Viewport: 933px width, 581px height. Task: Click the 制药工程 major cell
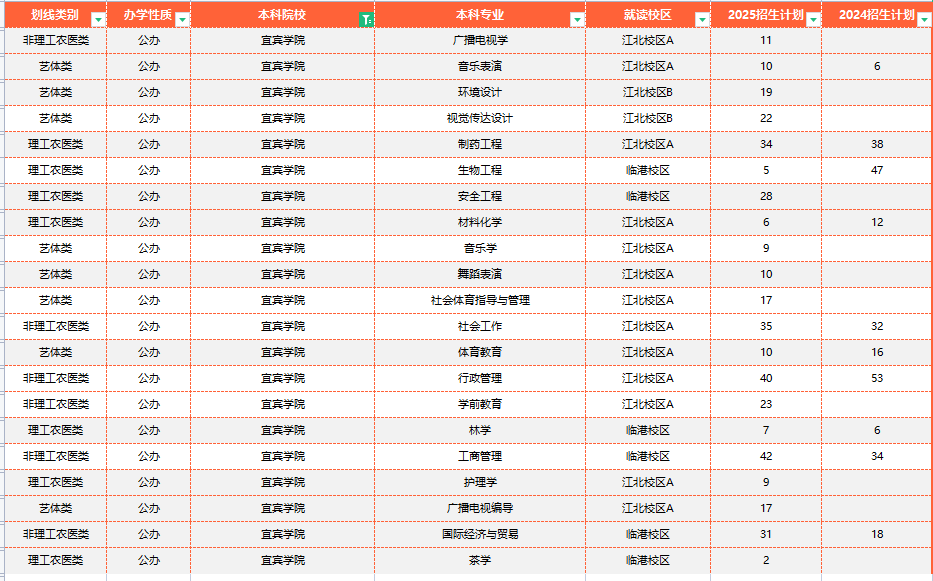pos(480,145)
